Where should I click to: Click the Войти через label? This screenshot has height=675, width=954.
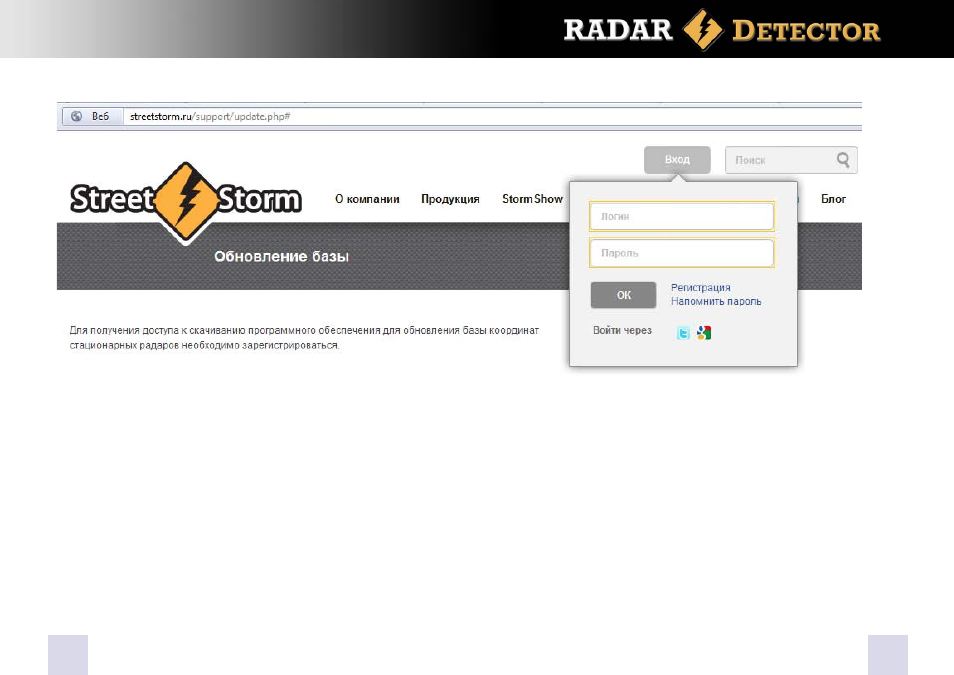[x=622, y=331]
